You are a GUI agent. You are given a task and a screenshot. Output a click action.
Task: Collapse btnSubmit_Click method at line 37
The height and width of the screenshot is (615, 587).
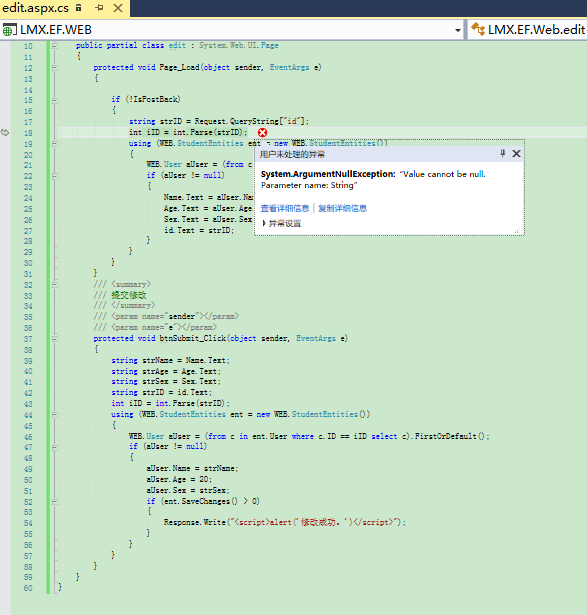[55, 339]
